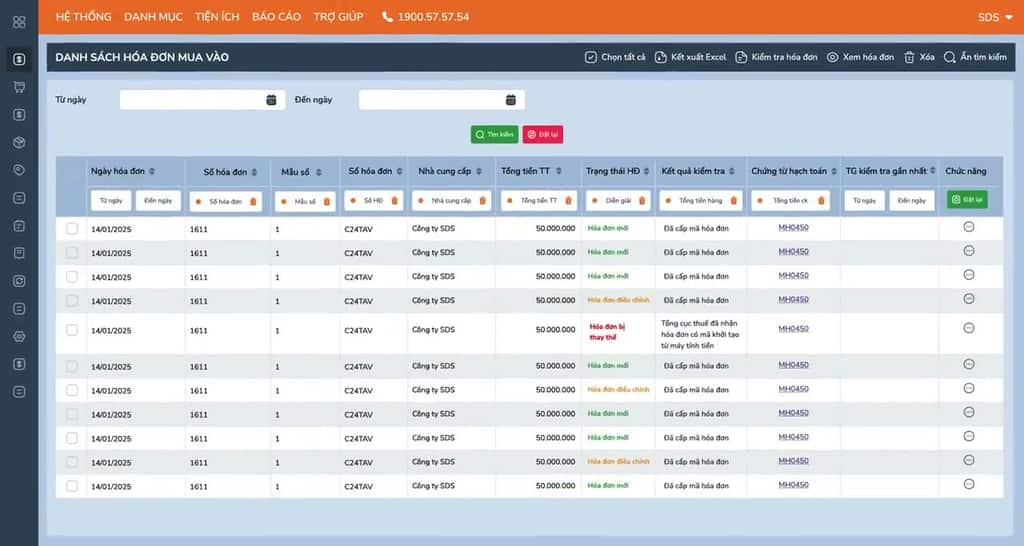Click the Mẫu số filter field

point(305,202)
